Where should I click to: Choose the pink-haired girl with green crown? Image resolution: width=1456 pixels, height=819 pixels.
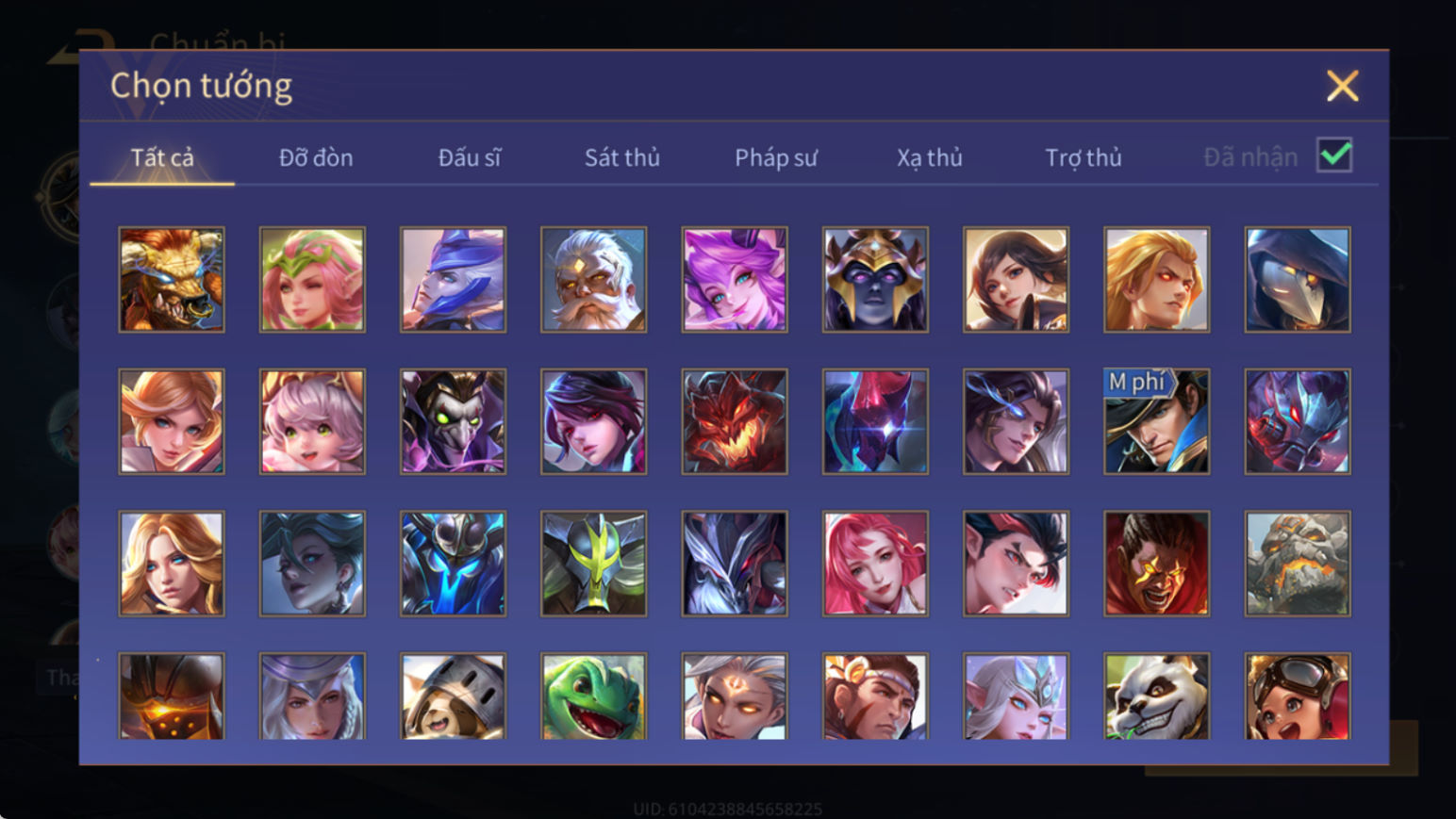[312, 280]
